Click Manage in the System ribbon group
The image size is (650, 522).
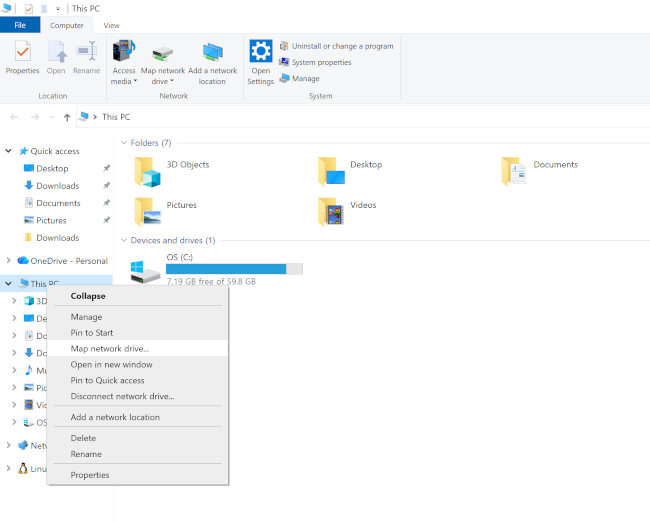299,78
